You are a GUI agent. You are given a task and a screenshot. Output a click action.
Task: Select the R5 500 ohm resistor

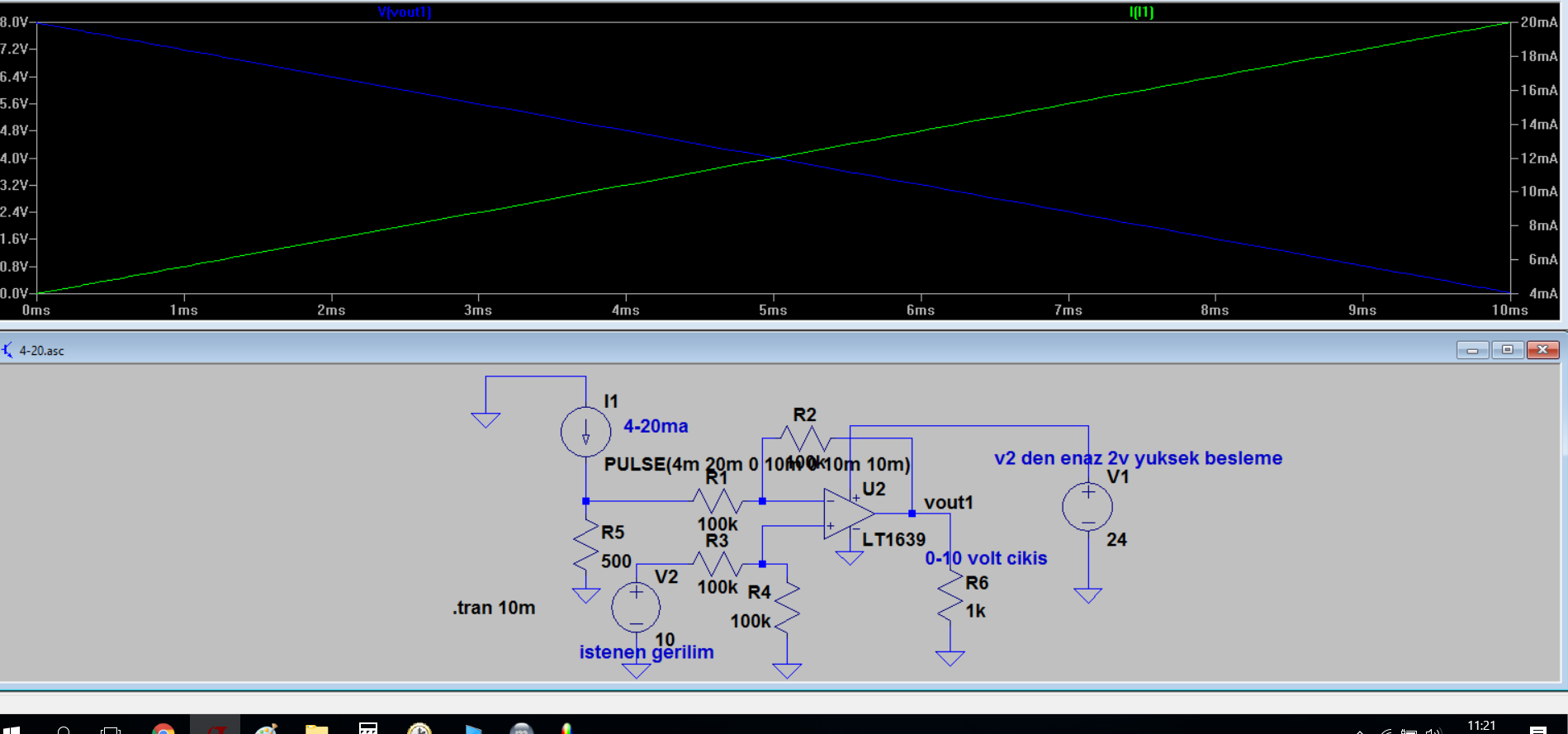pyautogui.click(x=585, y=546)
